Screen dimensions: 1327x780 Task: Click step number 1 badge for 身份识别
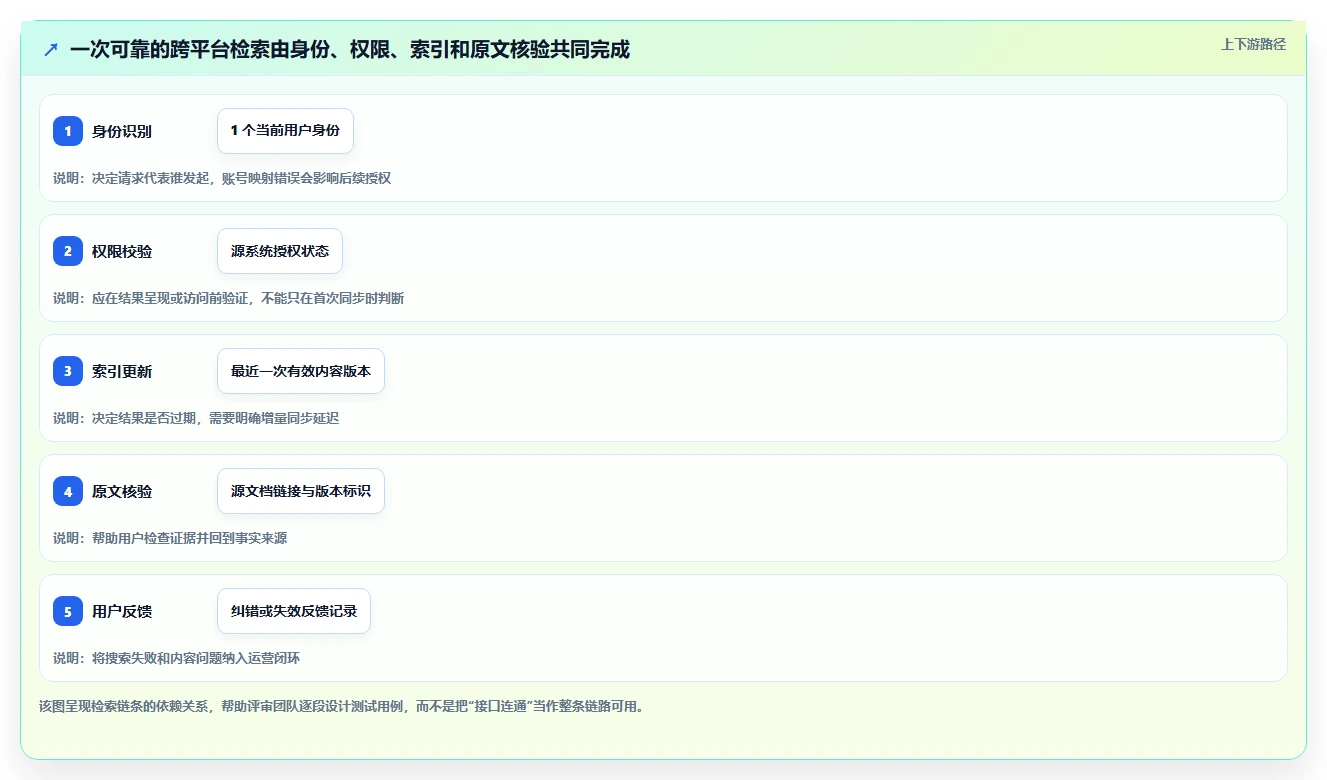tap(68, 131)
